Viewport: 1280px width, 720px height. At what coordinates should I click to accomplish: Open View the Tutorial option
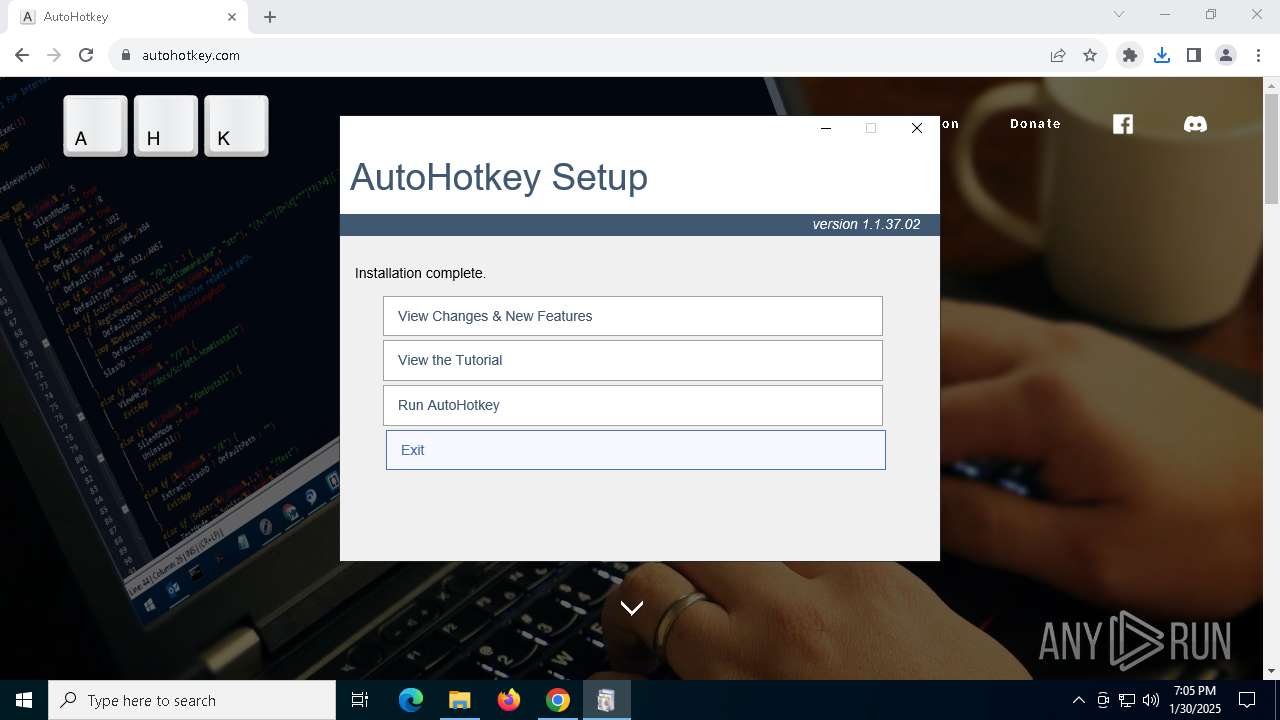tap(632, 360)
